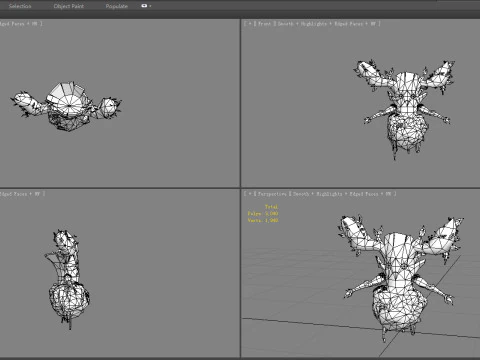The width and height of the screenshot is (480, 360).
Task: Click the yellow Total statistics heading
Action: click(x=271, y=207)
